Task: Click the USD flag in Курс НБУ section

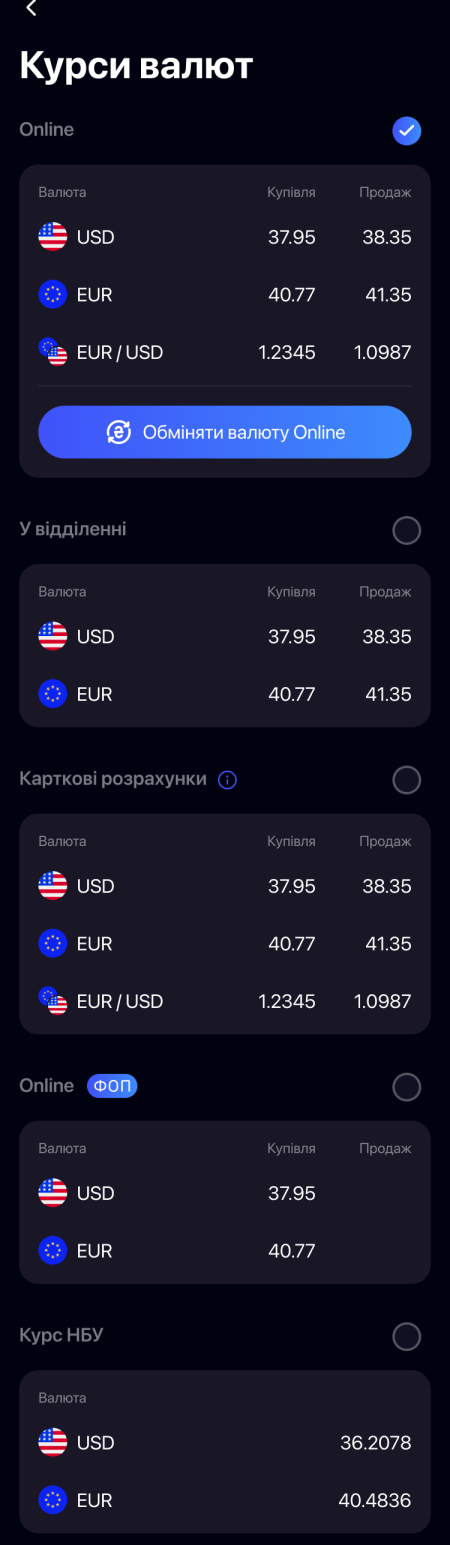Action: point(53,1442)
